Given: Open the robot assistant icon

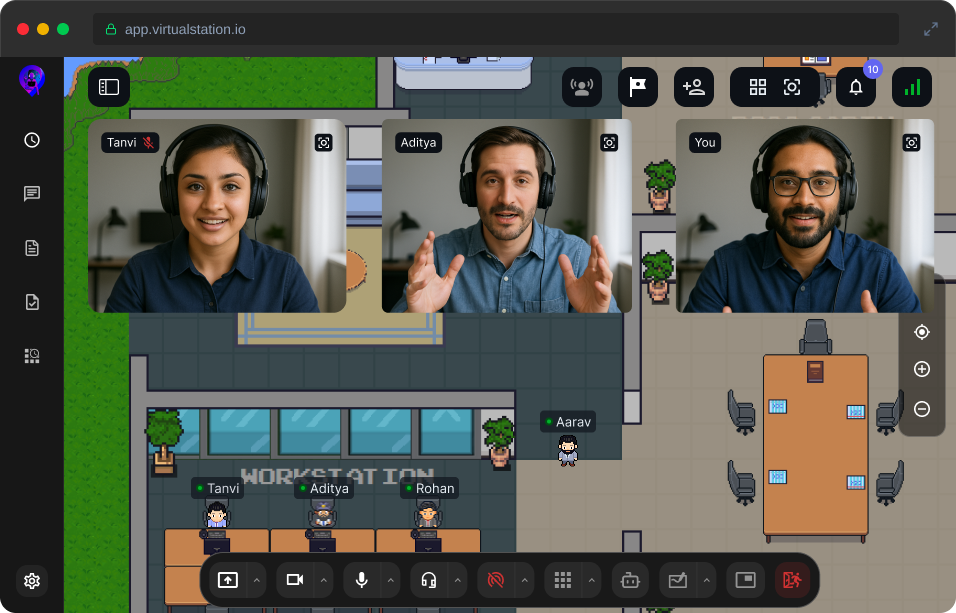Looking at the screenshot, I should coord(629,580).
